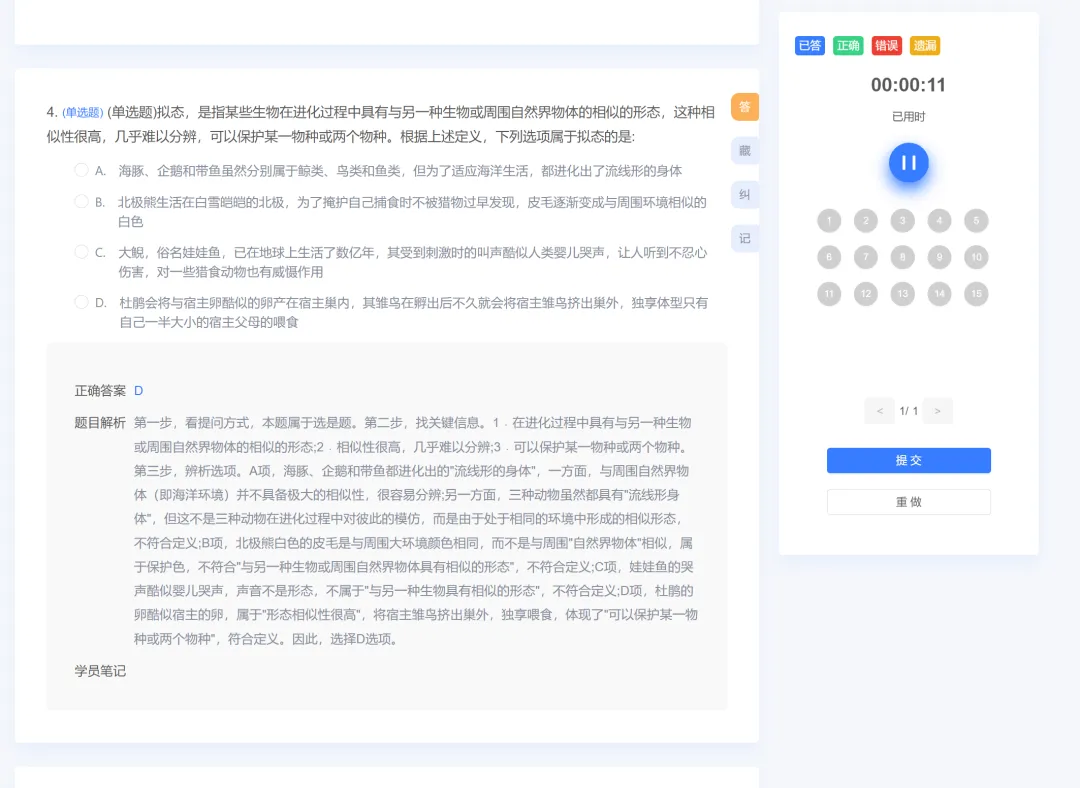Jump to question 13 circle
Viewport: 1080px width, 788px height.
(x=902, y=293)
